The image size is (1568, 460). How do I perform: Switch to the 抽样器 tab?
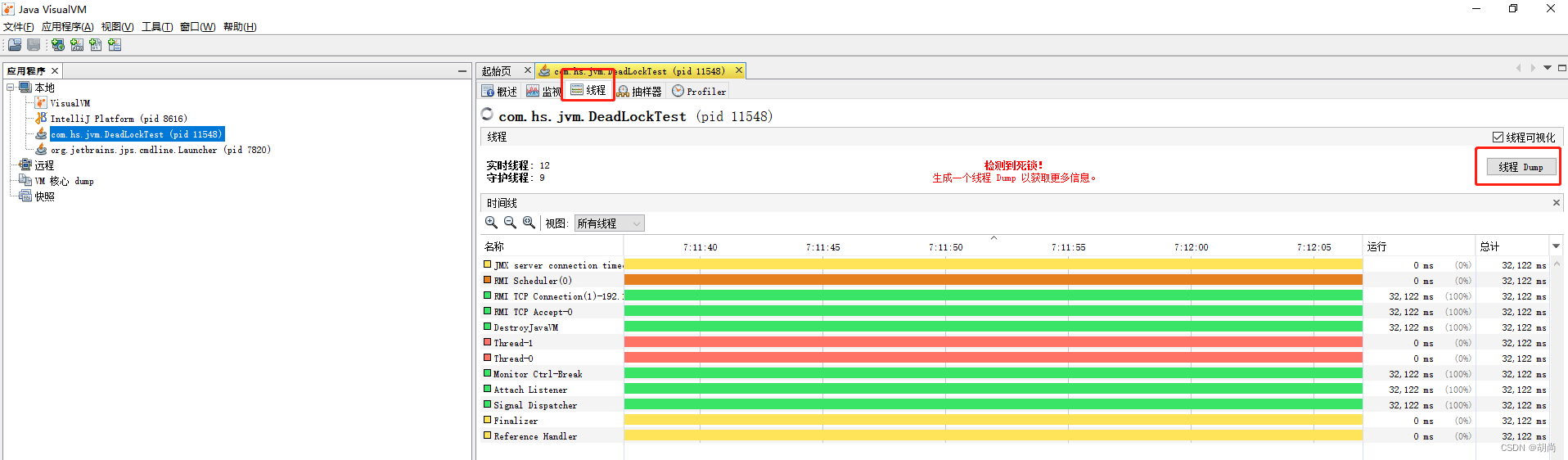point(639,92)
